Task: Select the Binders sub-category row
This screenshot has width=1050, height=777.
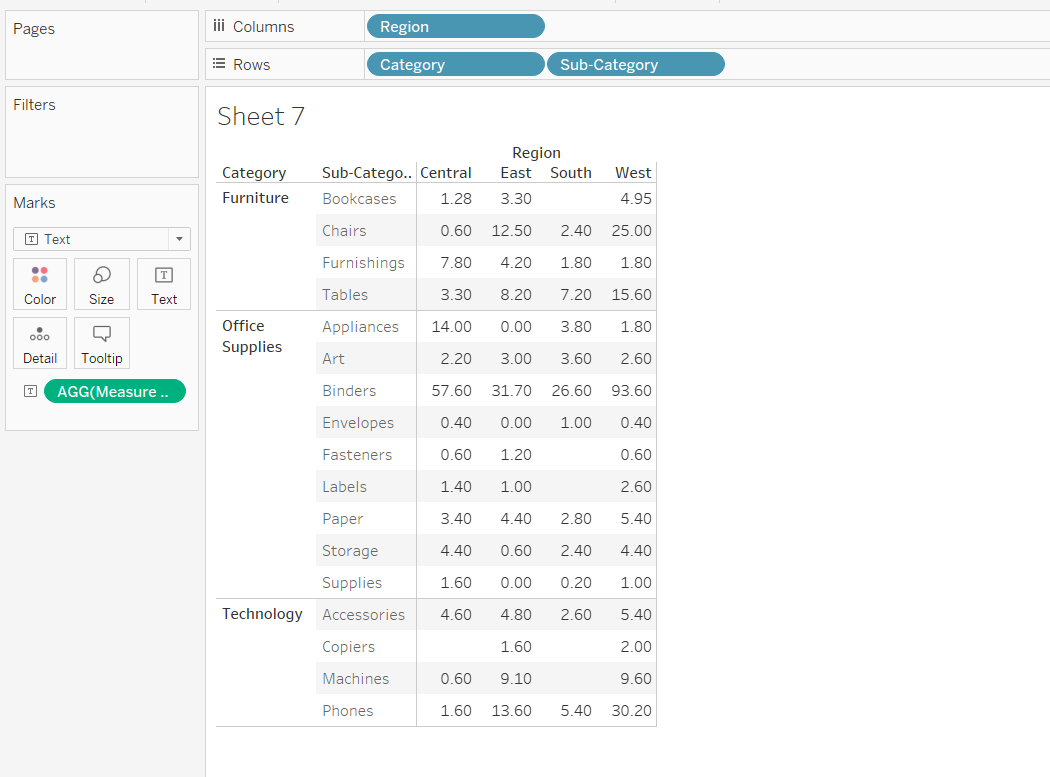Action: pos(349,391)
